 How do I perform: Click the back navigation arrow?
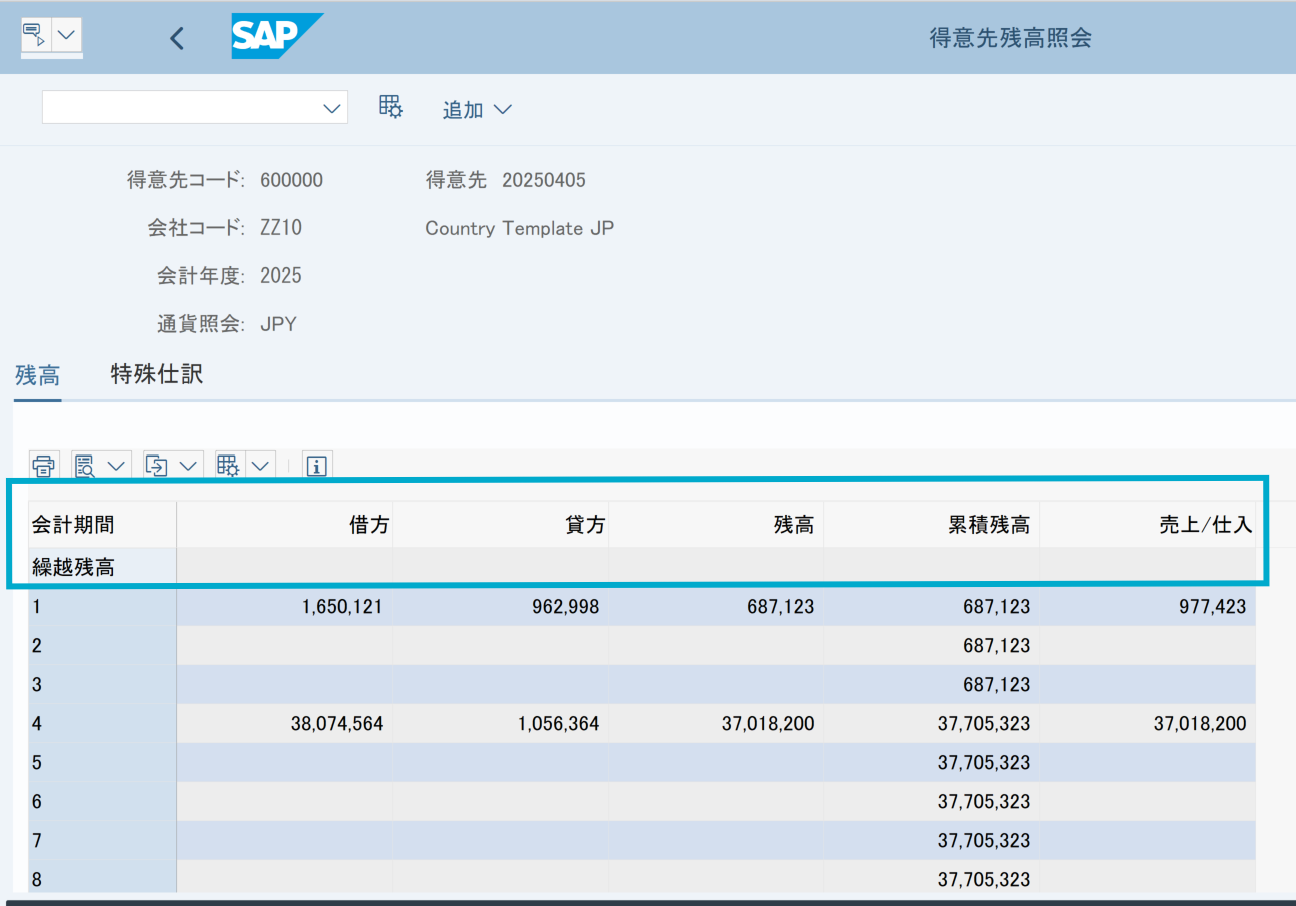pos(177,37)
